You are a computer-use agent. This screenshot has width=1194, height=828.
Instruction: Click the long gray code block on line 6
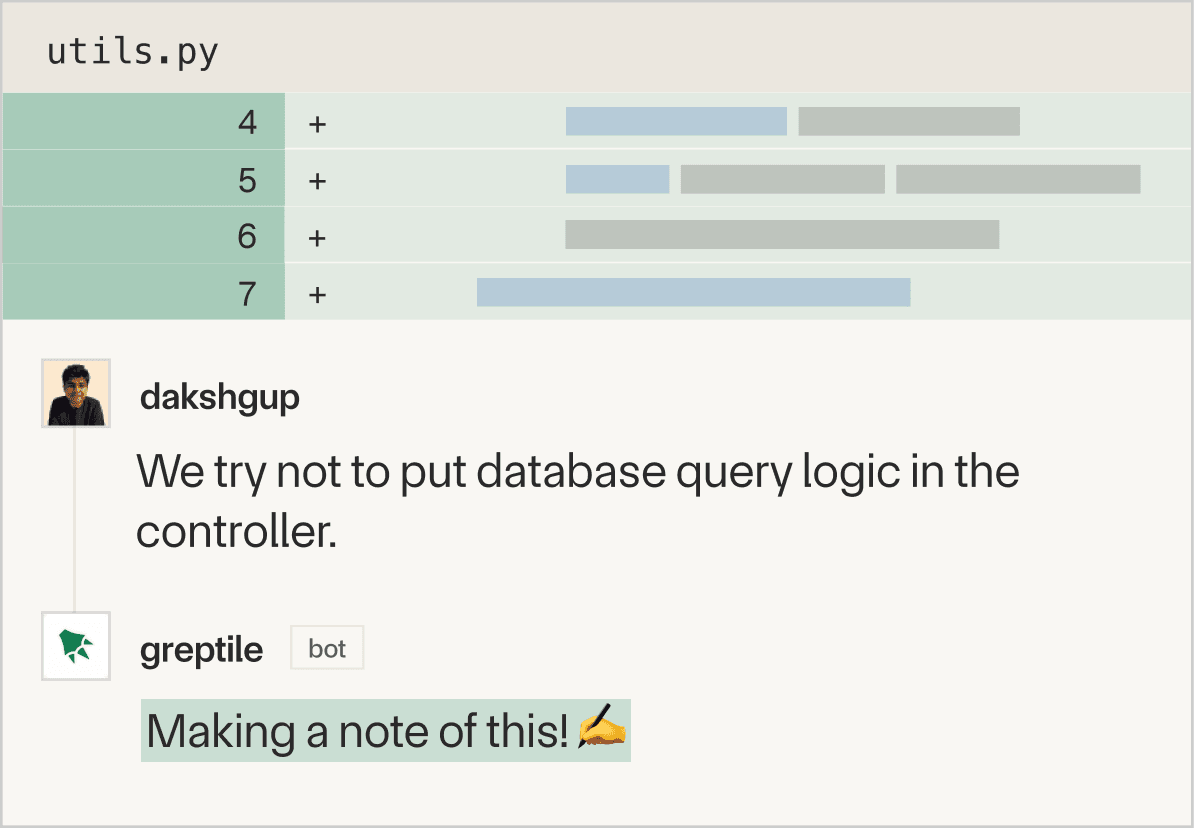coord(782,234)
